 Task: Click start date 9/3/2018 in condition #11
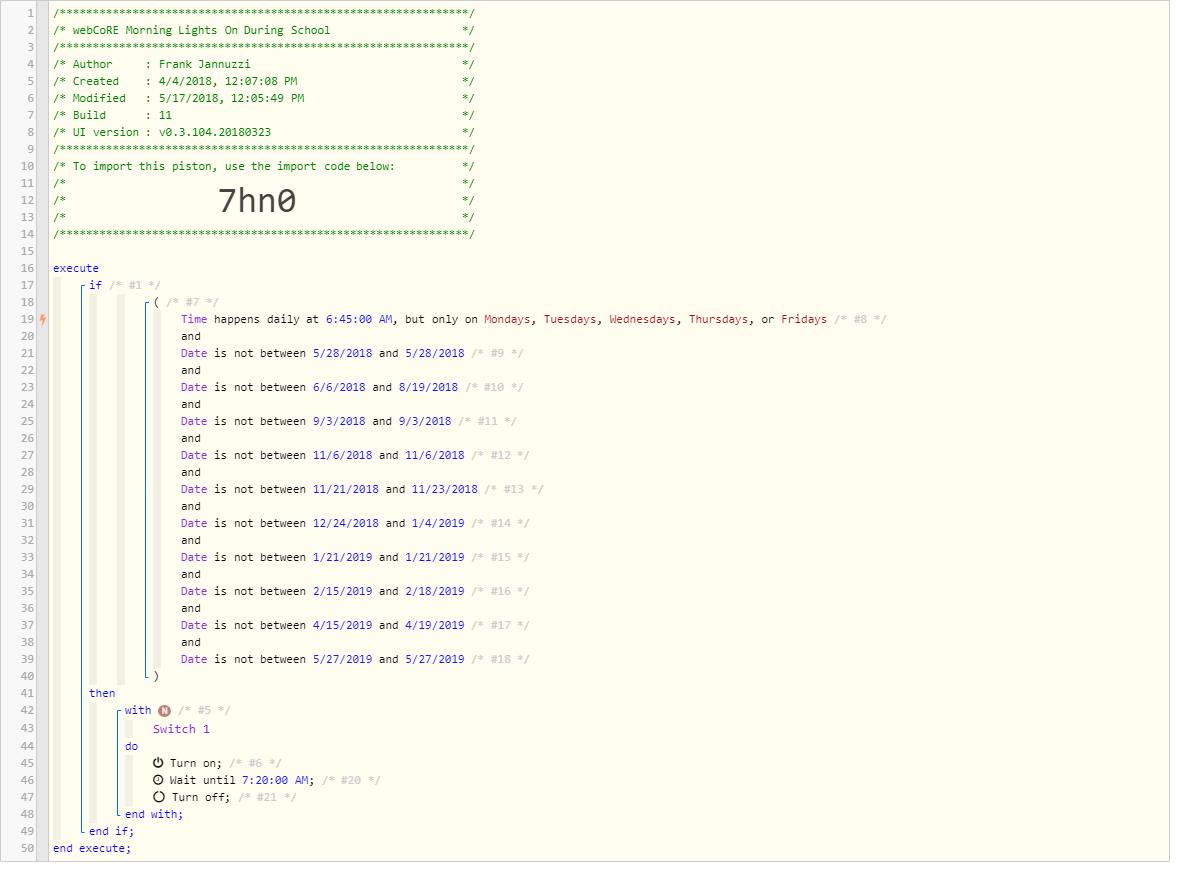pos(340,422)
